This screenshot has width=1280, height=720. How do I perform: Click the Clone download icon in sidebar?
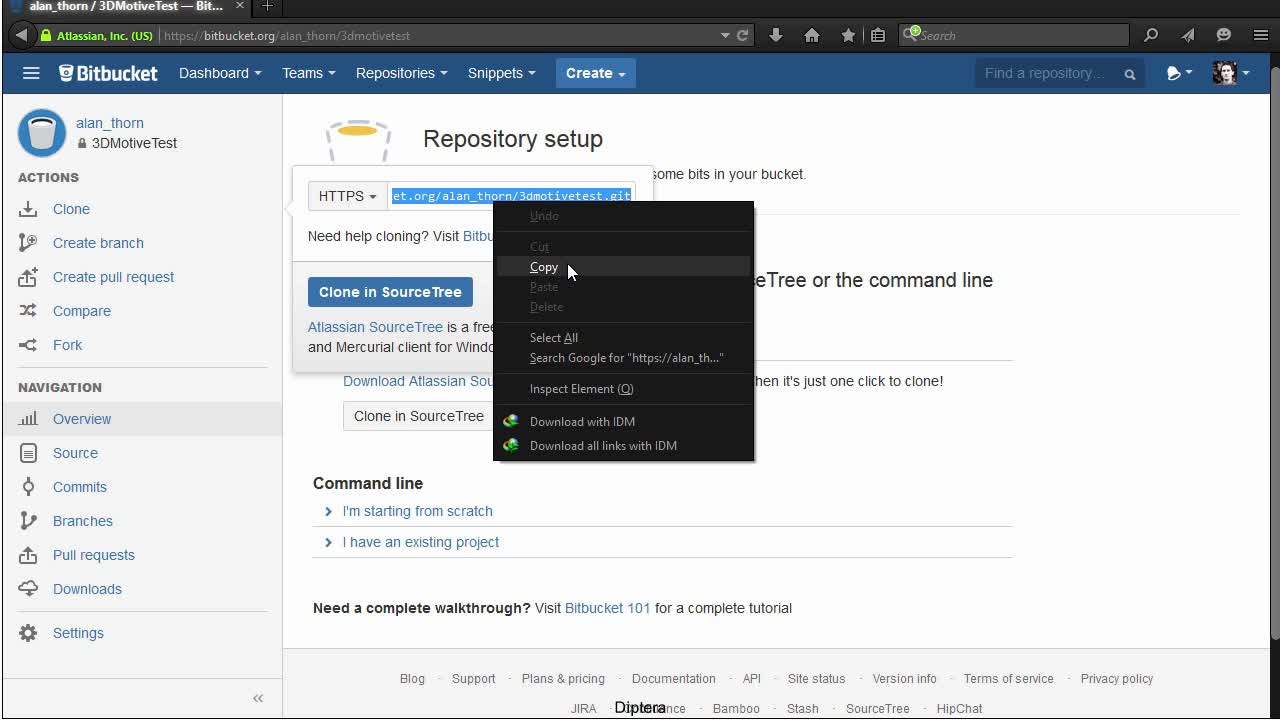click(x=28, y=209)
